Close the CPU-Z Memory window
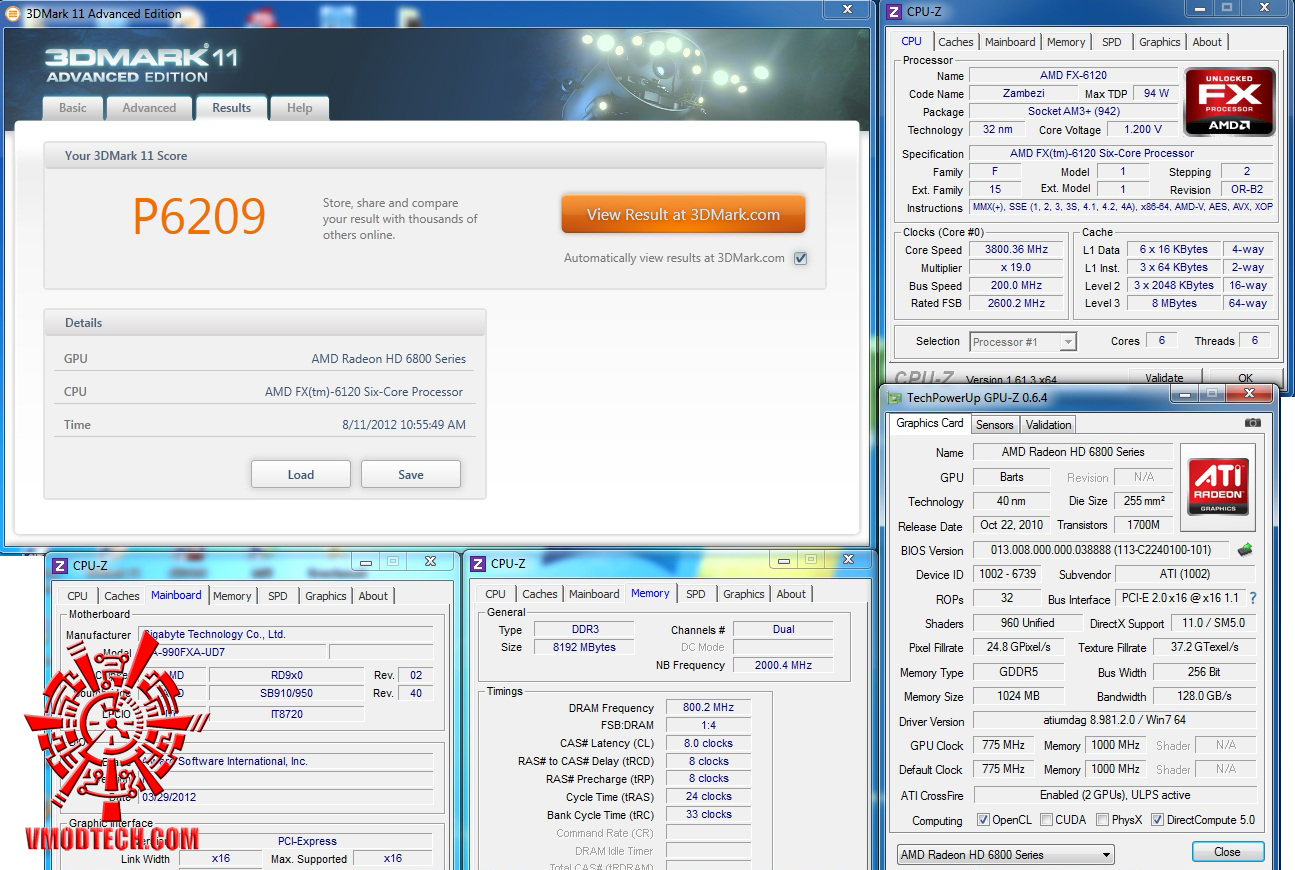The image size is (1295, 870). point(849,560)
